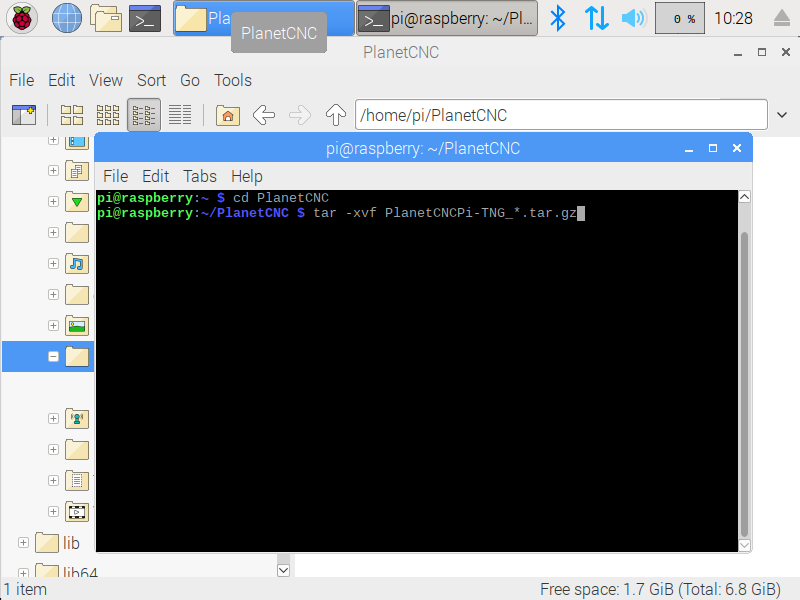Go to the home folder
The height and width of the screenshot is (600, 800).
(x=228, y=115)
